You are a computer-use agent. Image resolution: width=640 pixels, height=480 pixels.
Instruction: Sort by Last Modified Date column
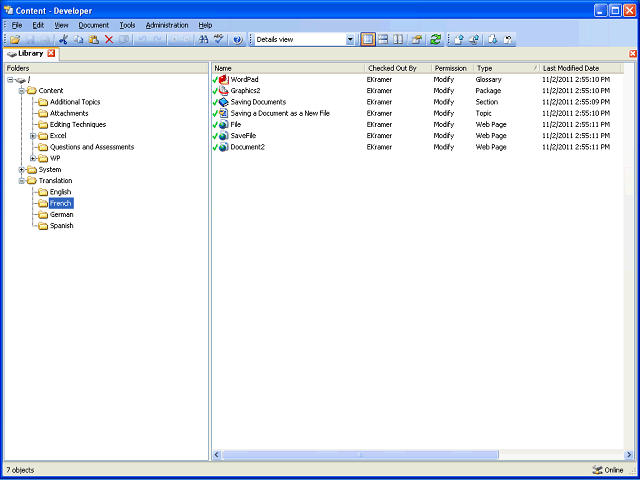(x=580, y=68)
